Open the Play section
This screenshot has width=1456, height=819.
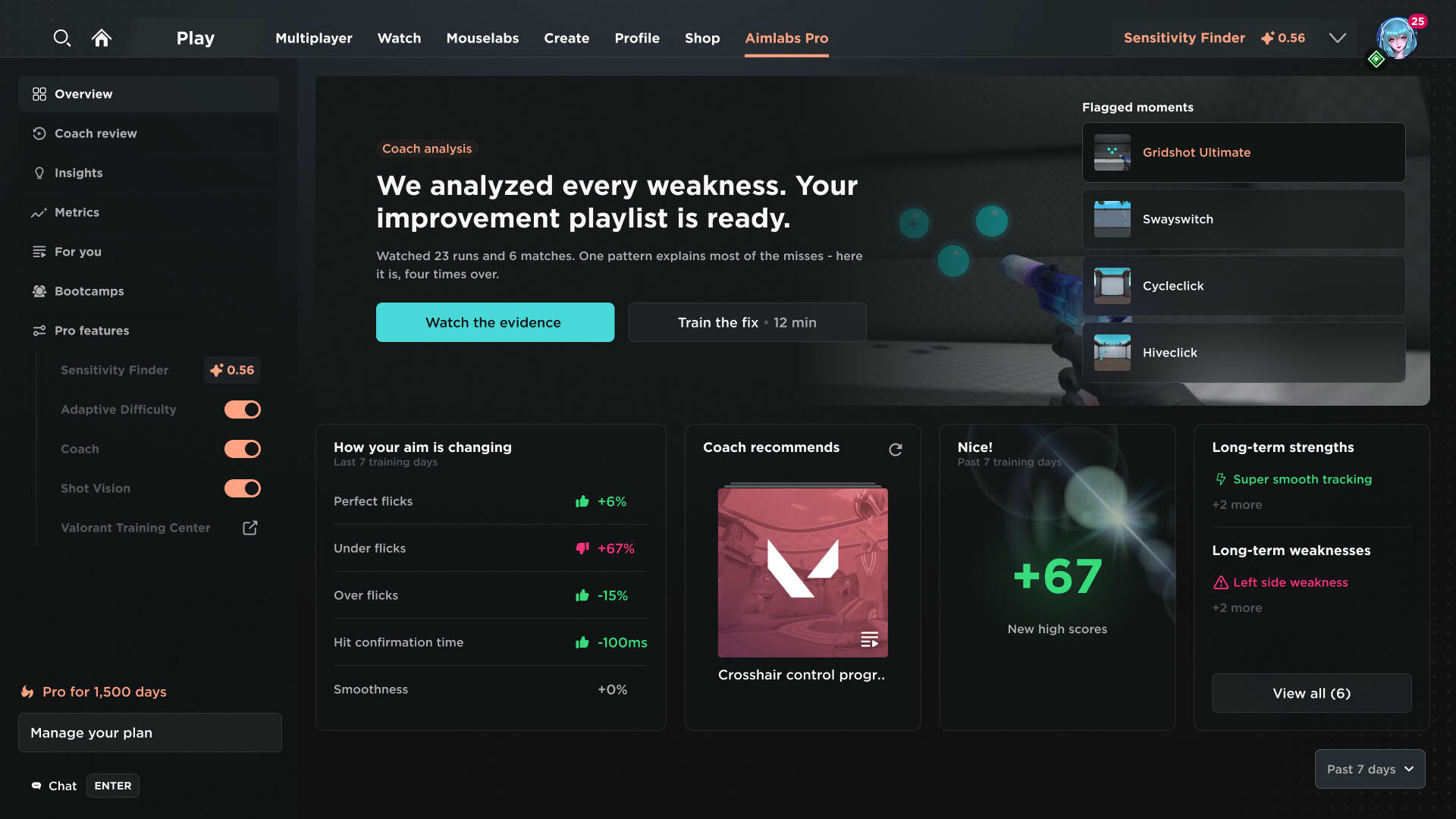coord(196,38)
